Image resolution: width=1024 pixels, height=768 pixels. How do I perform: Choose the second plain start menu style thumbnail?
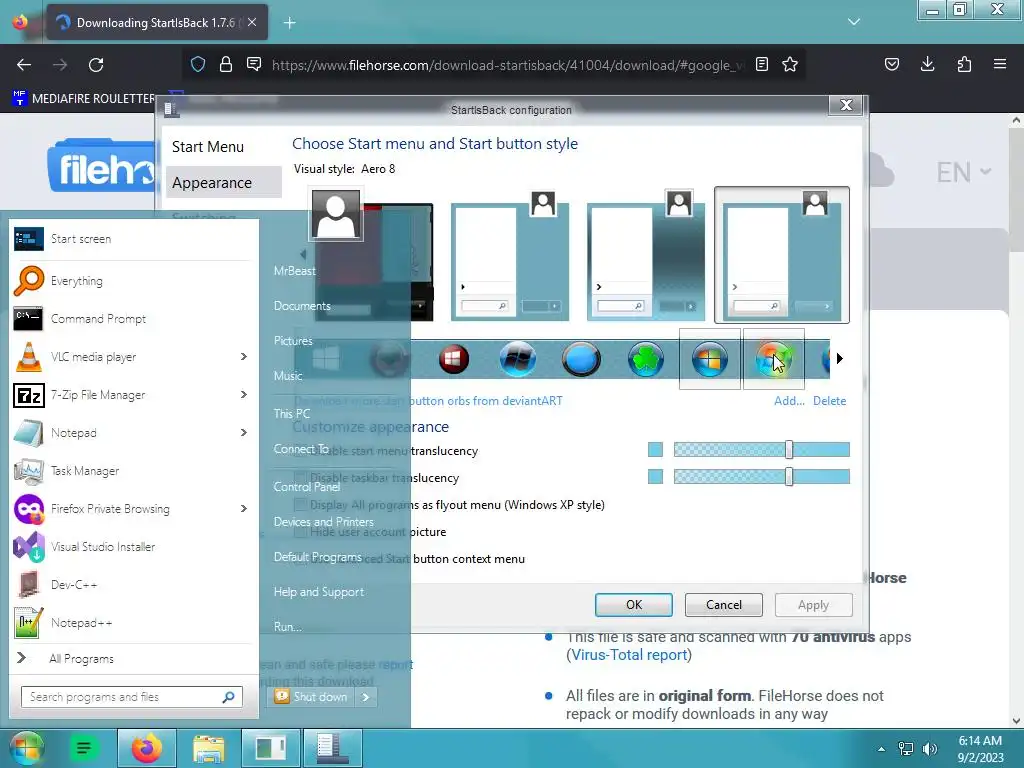(x=510, y=261)
